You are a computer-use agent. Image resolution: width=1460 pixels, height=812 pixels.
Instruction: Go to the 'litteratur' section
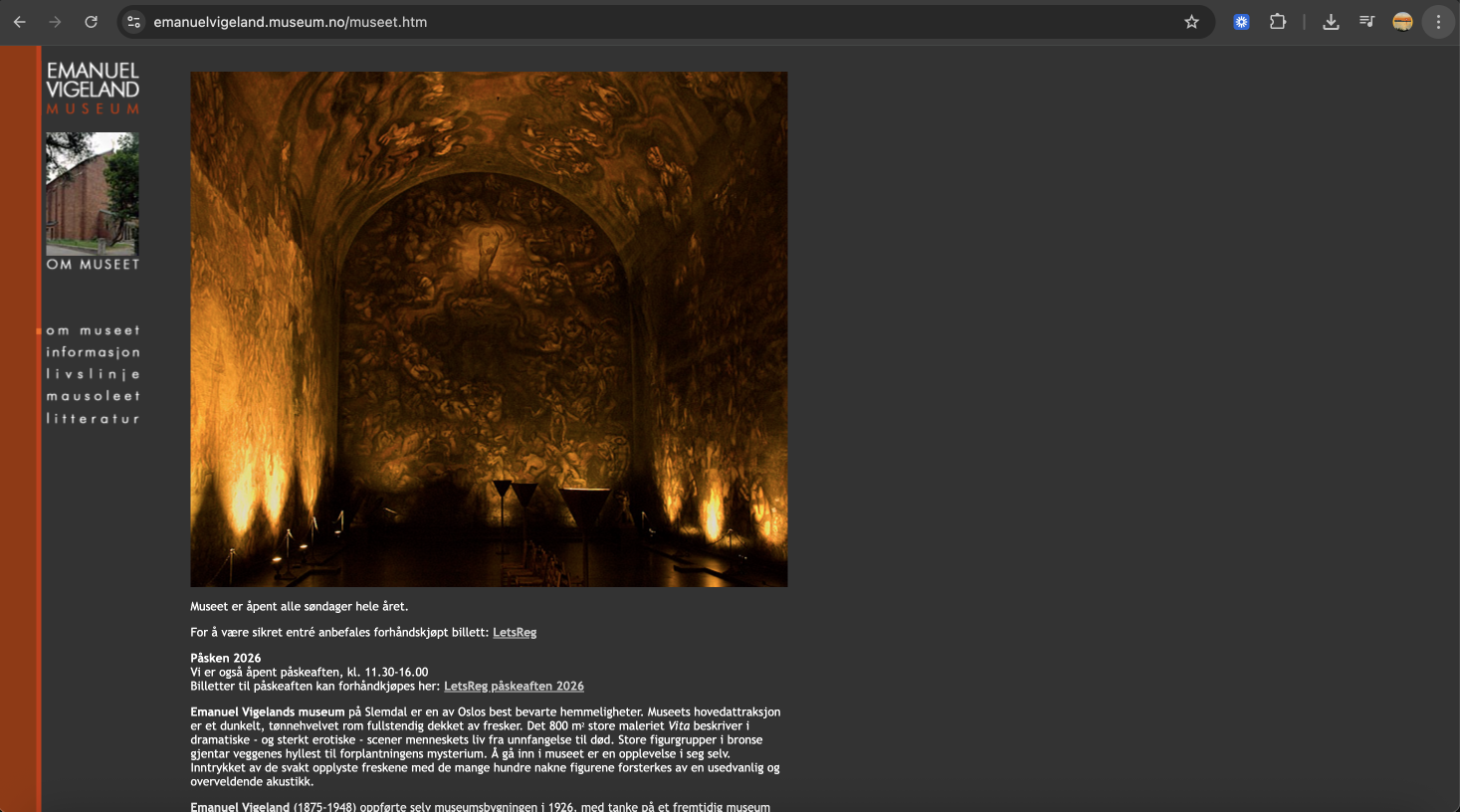click(93, 419)
